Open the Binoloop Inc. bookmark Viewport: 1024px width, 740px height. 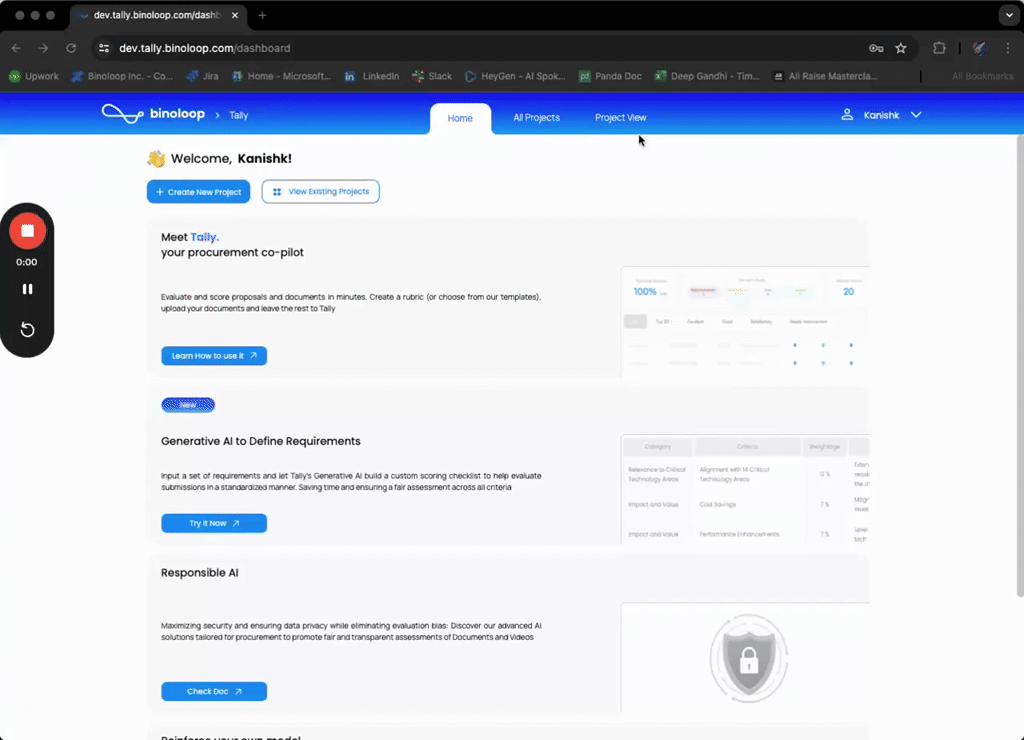122,76
